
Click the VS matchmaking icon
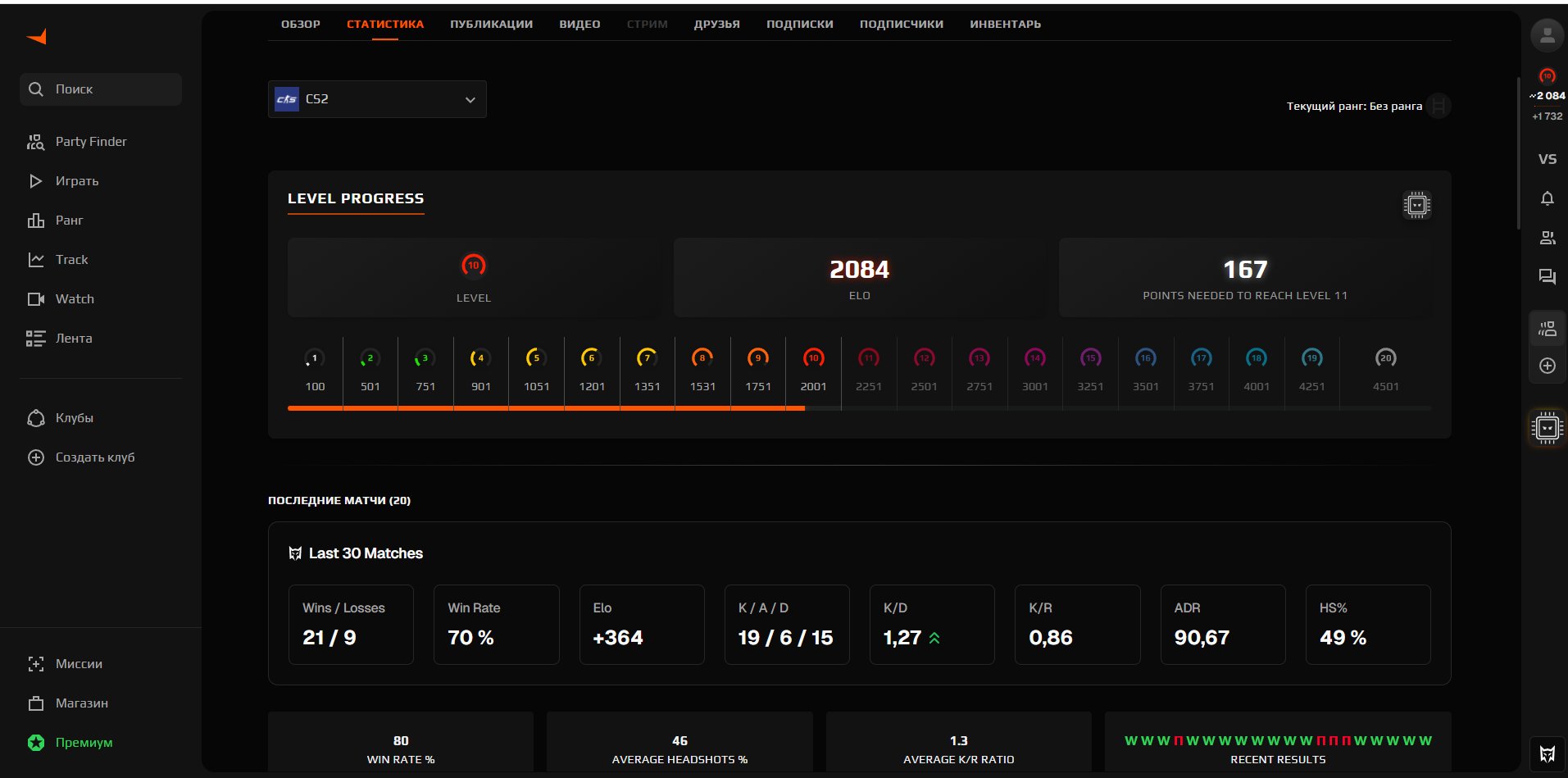pyautogui.click(x=1547, y=159)
